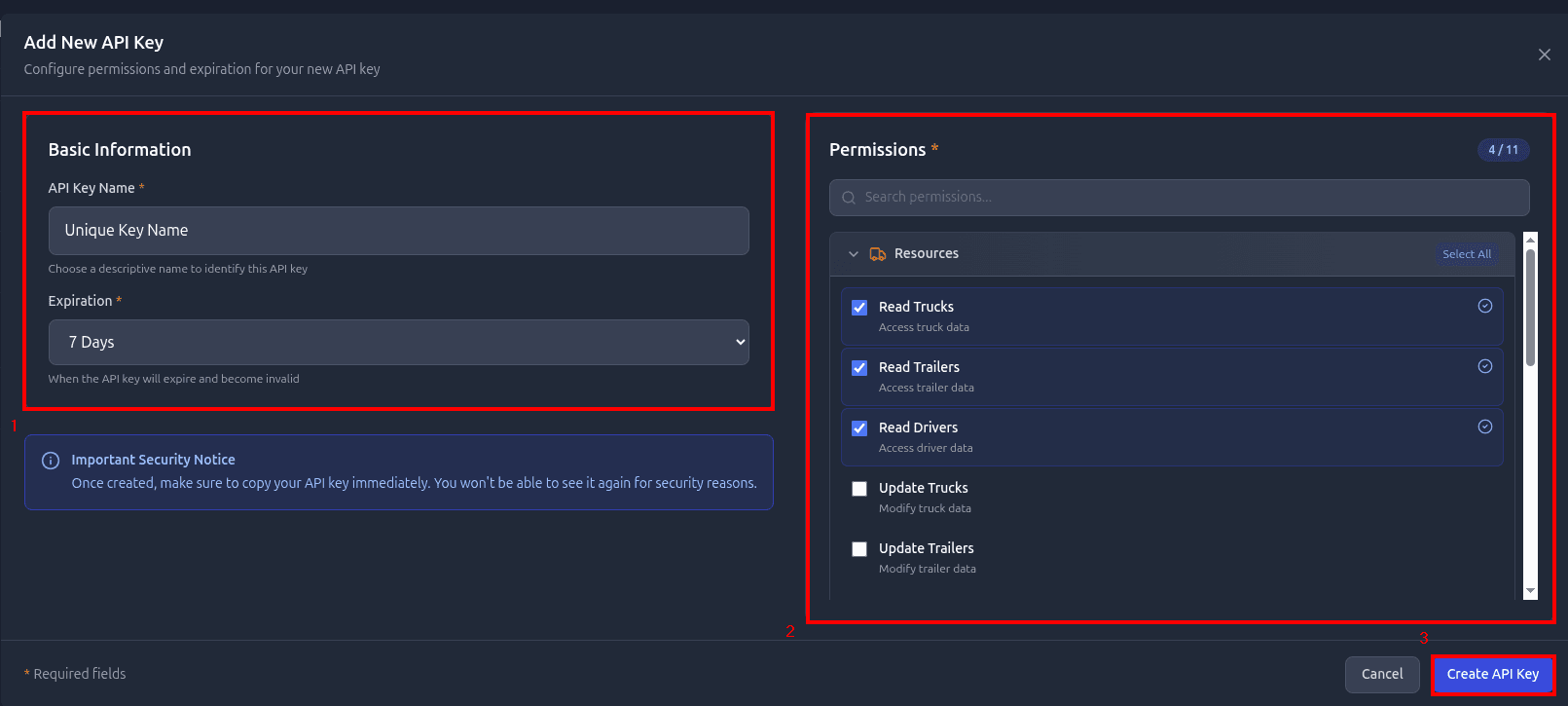Click the 'Modify trailer data' description

click(x=928, y=569)
